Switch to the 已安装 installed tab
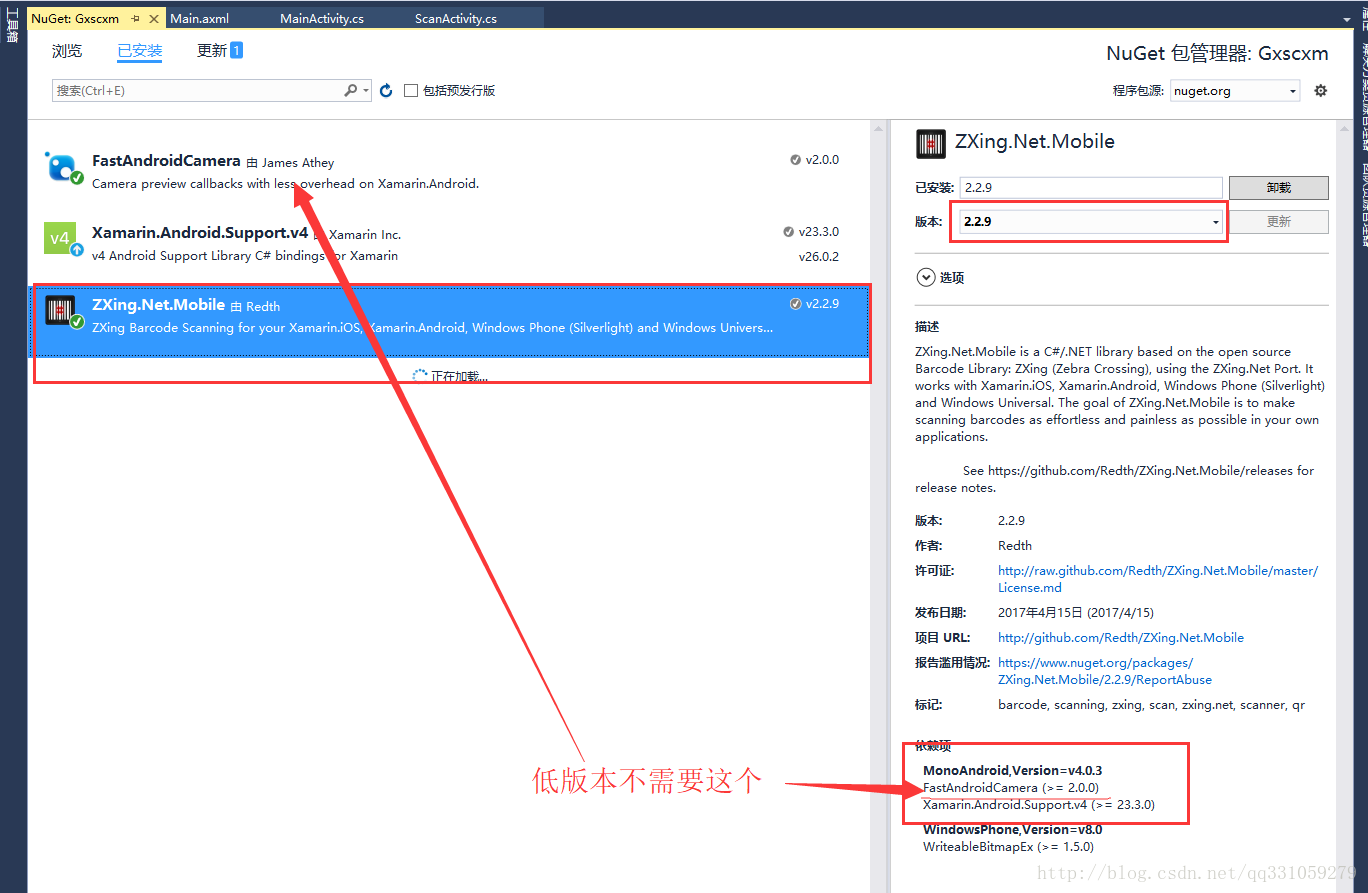Screen dimensions: 1368x893 (140, 51)
